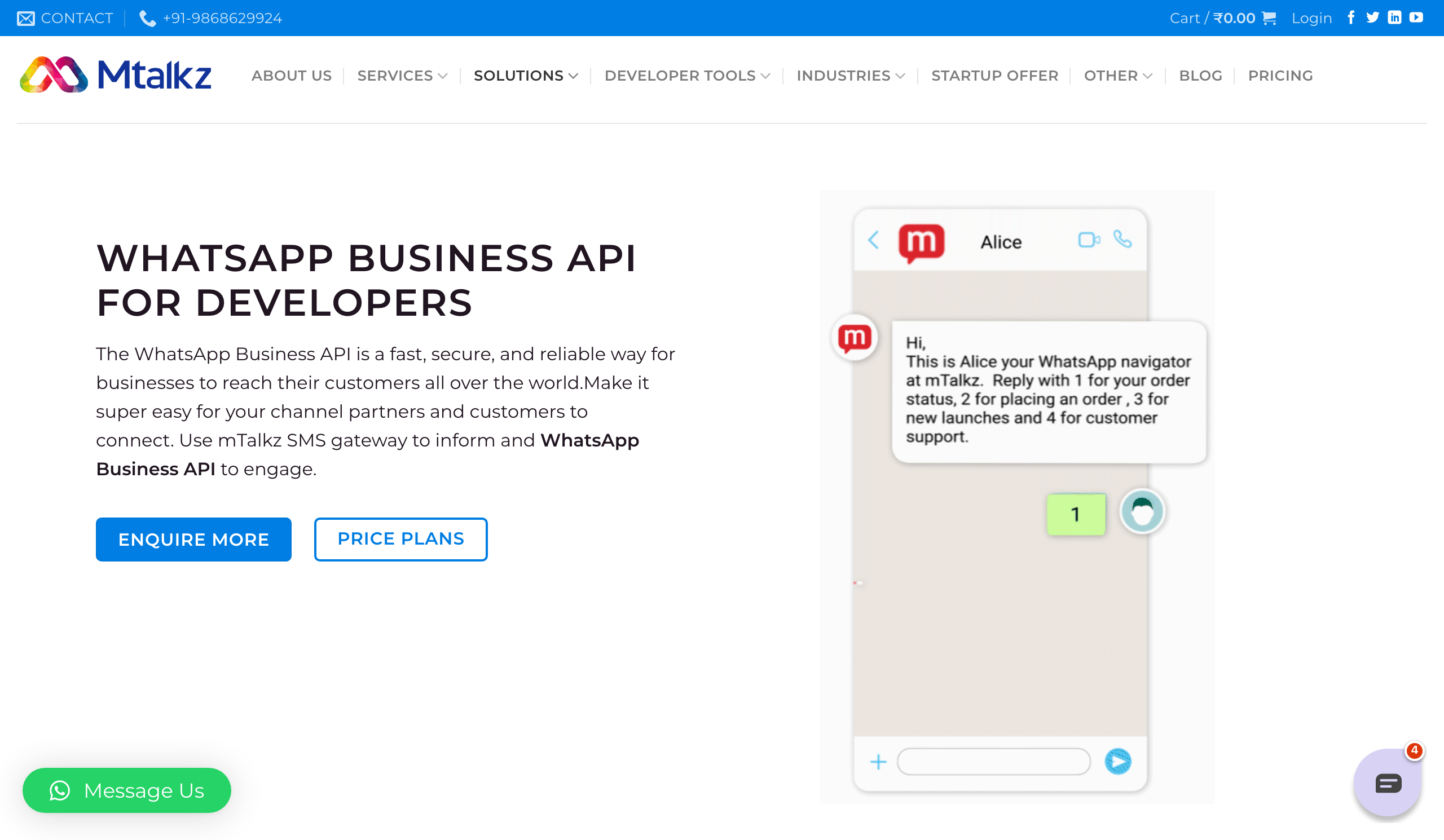The width and height of the screenshot is (1444, 840).
Task: Expand the Services dropdown menu
Action: click(x=402, y=76)
